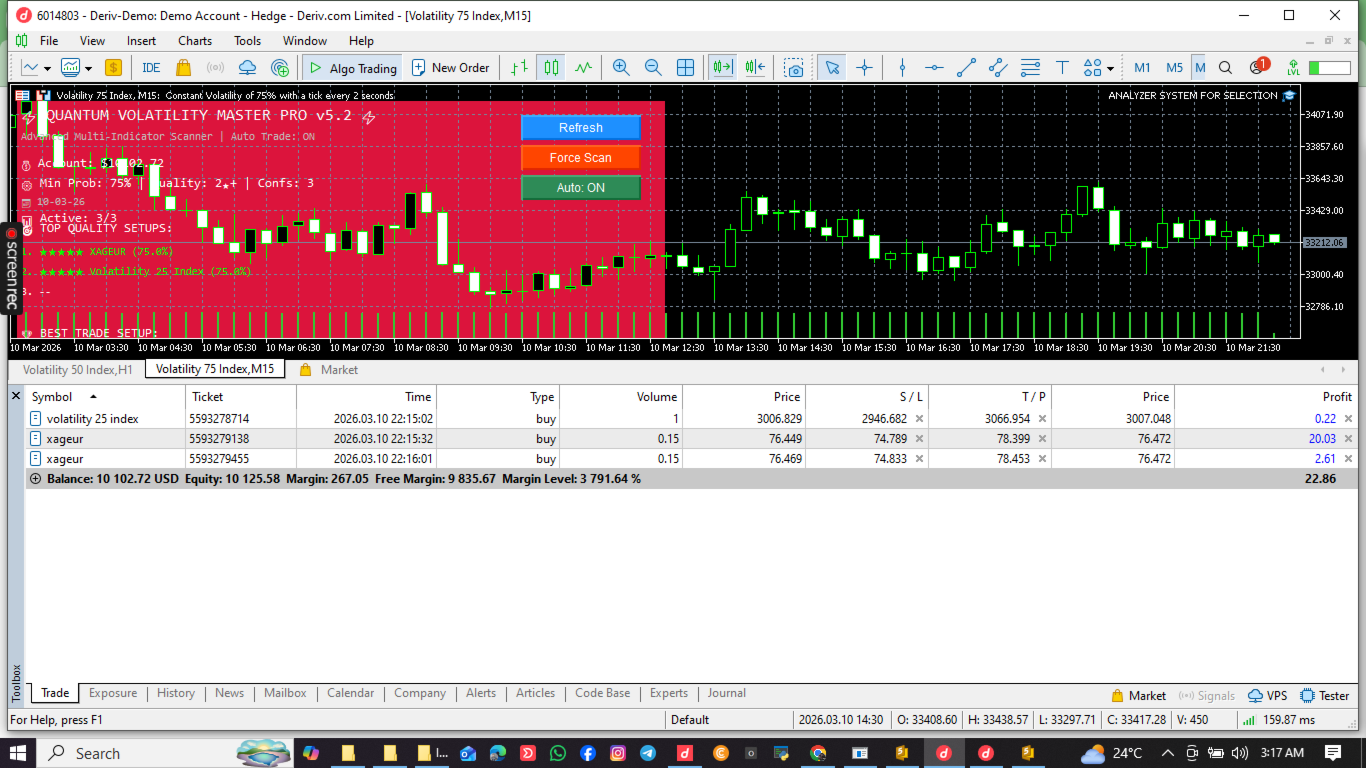The image size is (1366, 768).
Task: Open the Experts tab in Toolbox
Action: coord(669,693)
